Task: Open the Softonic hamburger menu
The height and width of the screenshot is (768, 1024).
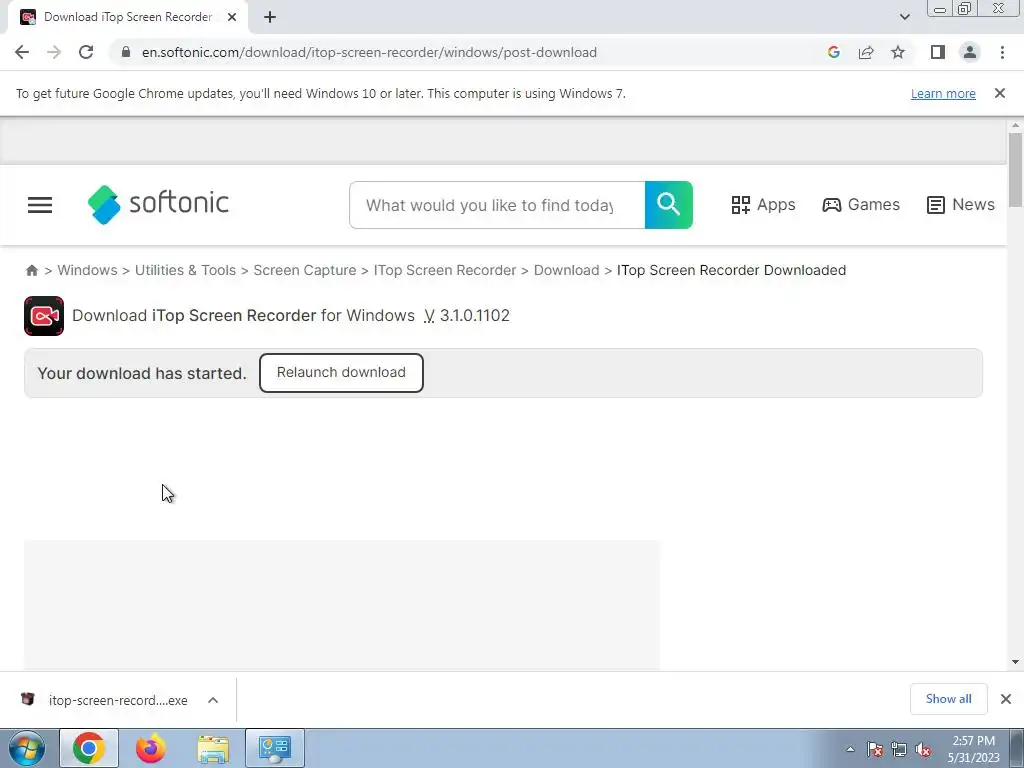Action: pyautogui.click(x=40, y=205)
